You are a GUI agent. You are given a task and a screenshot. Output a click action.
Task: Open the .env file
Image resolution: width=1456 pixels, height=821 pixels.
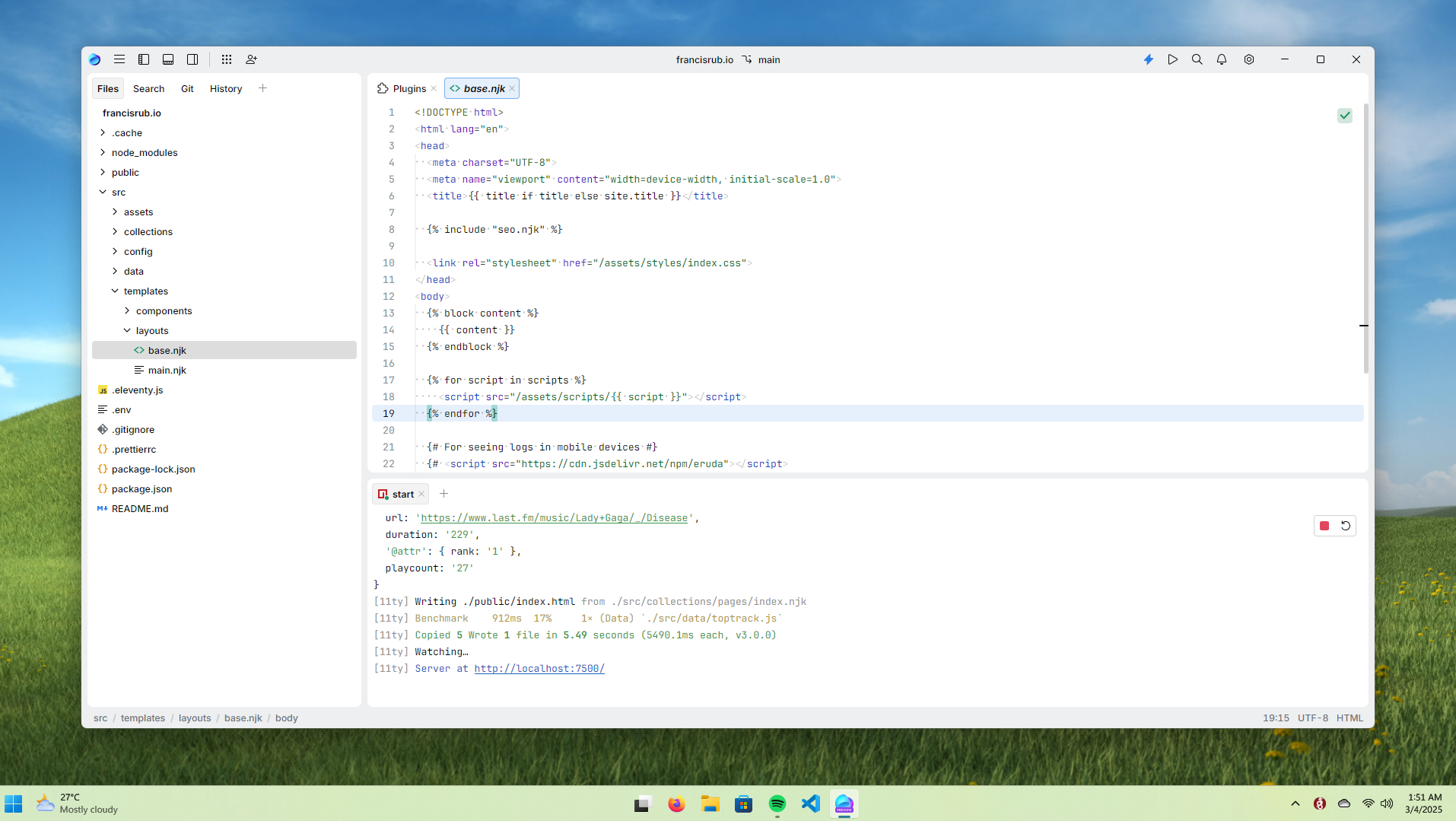[224, 409]
